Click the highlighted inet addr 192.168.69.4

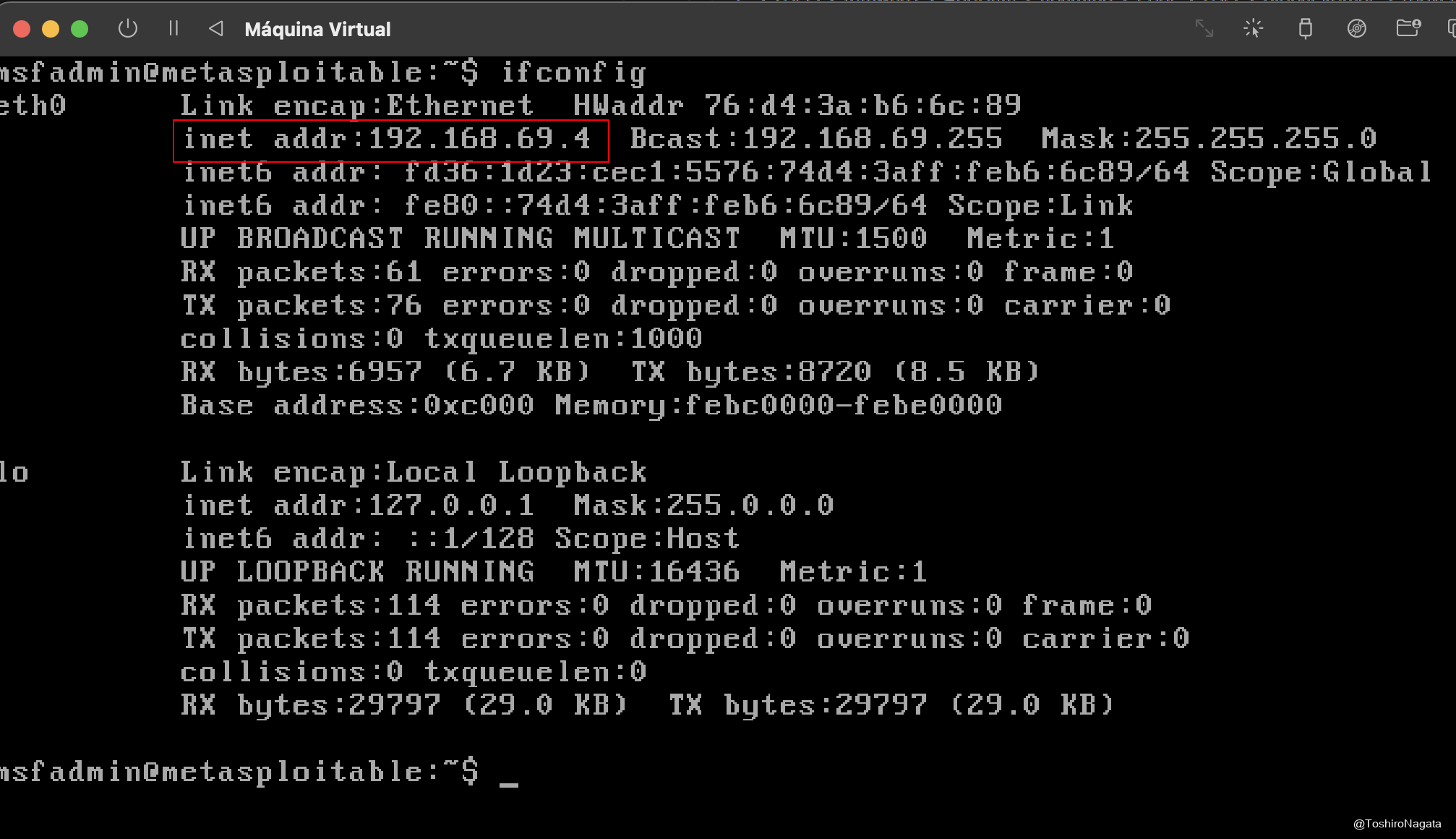pyautogui.click(x=390, y=140)
